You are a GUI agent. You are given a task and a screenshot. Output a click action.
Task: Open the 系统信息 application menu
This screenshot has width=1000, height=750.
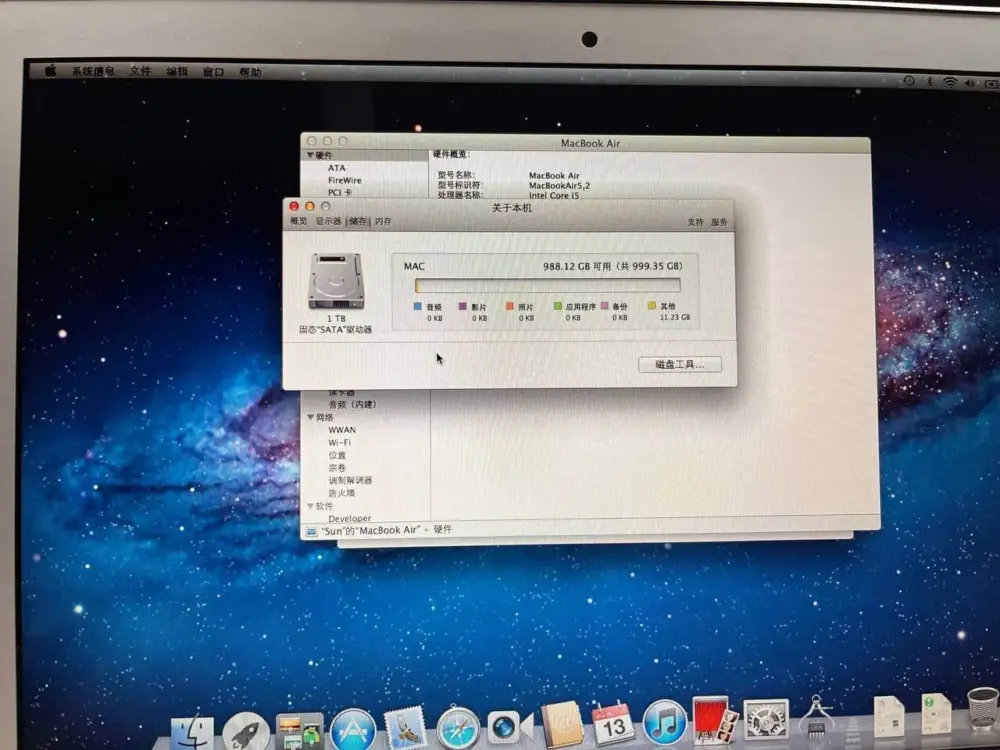(93, 71)
